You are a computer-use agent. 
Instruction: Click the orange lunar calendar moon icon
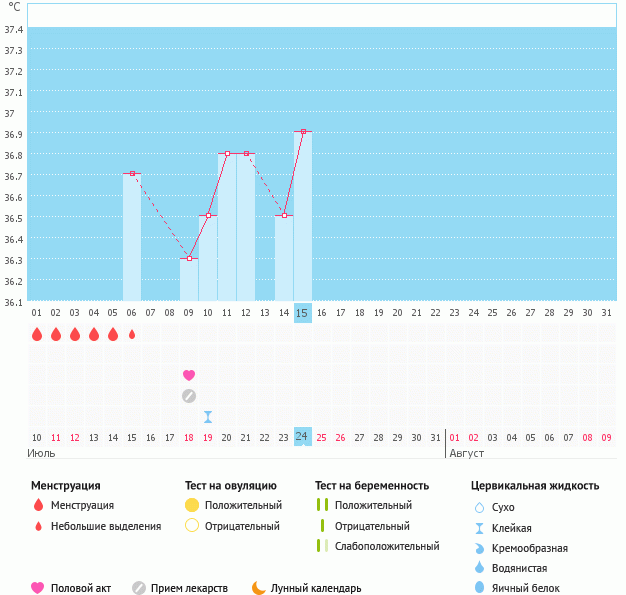click(259, 588)
